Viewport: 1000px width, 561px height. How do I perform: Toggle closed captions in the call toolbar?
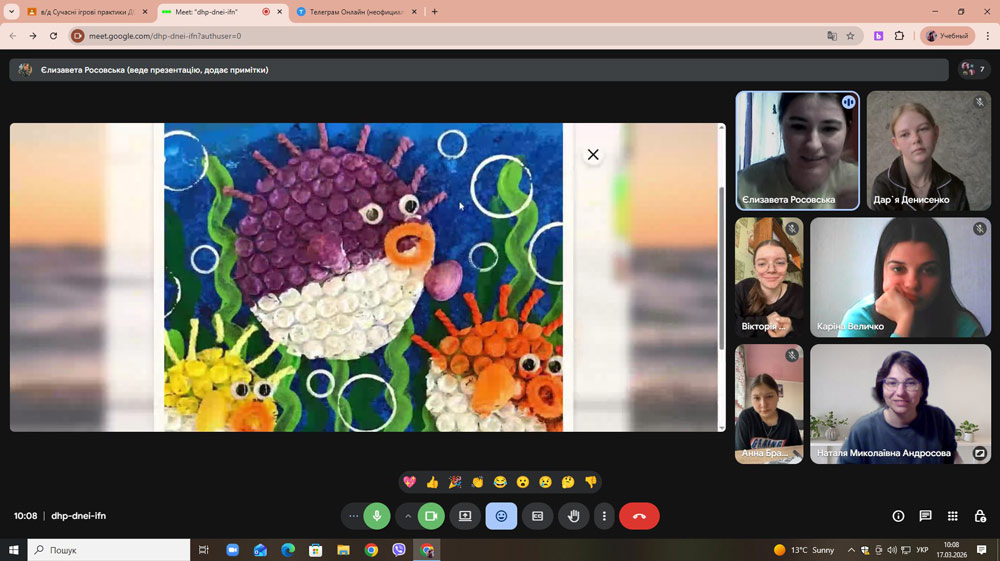point(537,516)
